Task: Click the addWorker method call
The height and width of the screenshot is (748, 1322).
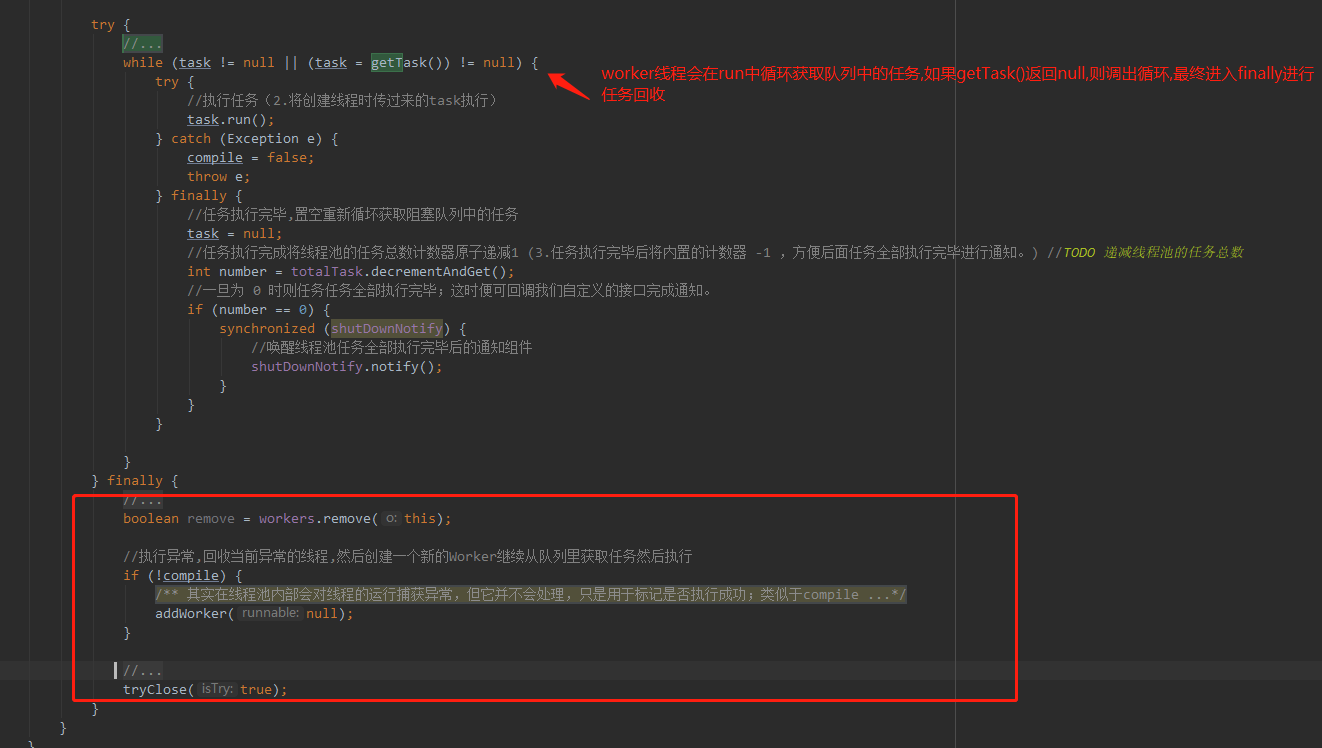Action: coord(191,613)
